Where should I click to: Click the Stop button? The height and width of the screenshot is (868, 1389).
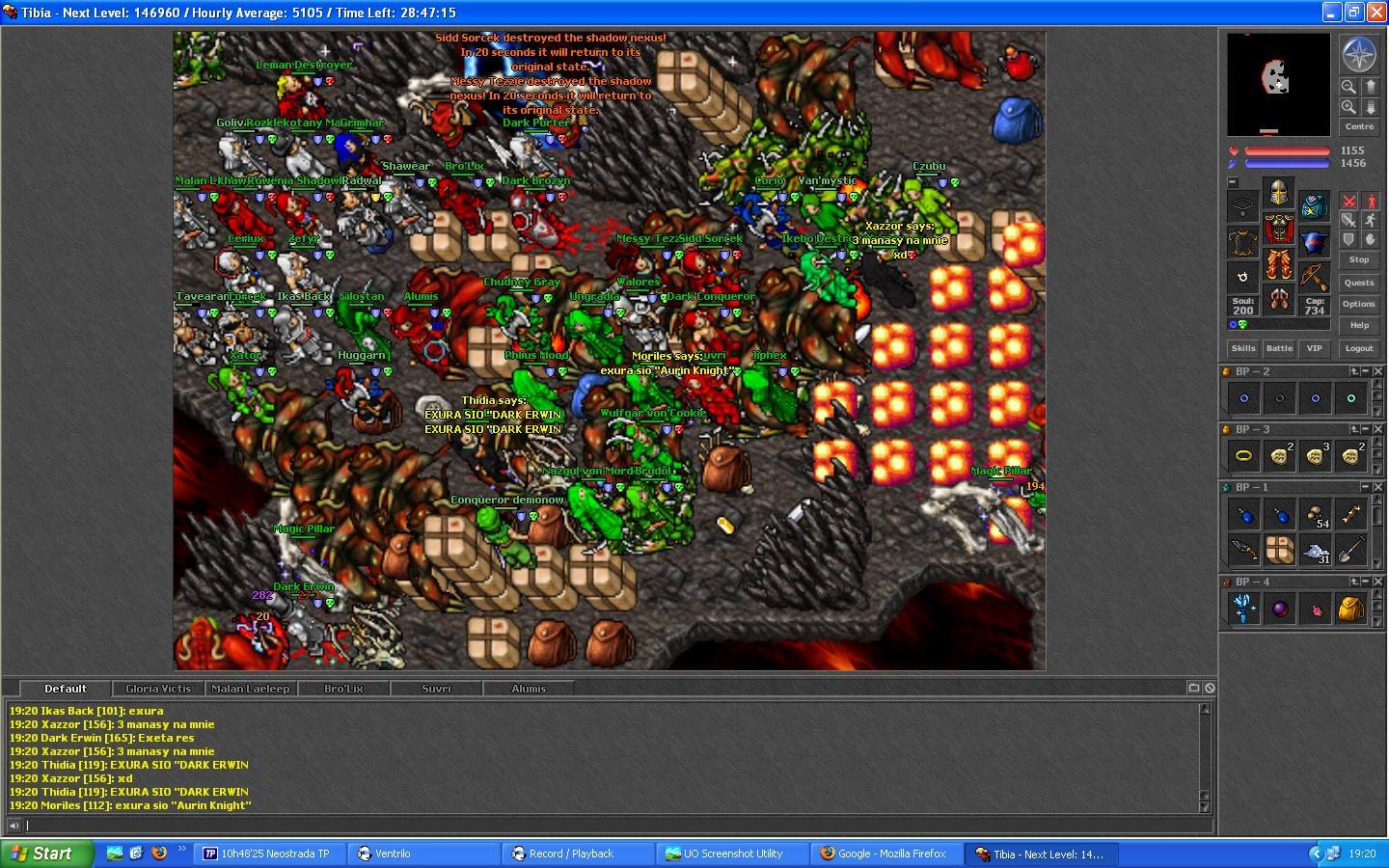pos(1359,259)
